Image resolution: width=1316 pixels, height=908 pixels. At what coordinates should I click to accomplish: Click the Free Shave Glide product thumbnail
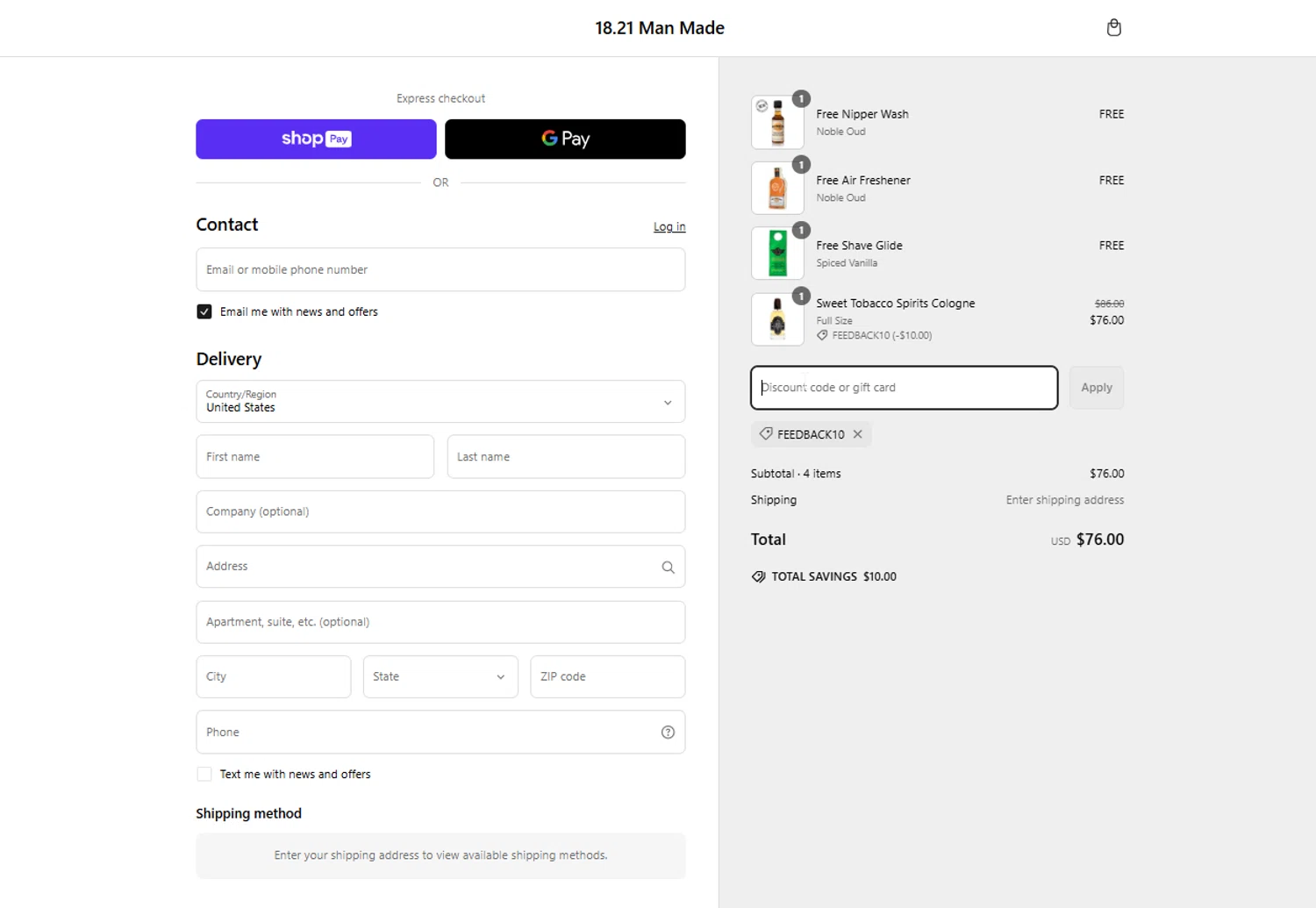pyautogui.click(x=777, y=254)
